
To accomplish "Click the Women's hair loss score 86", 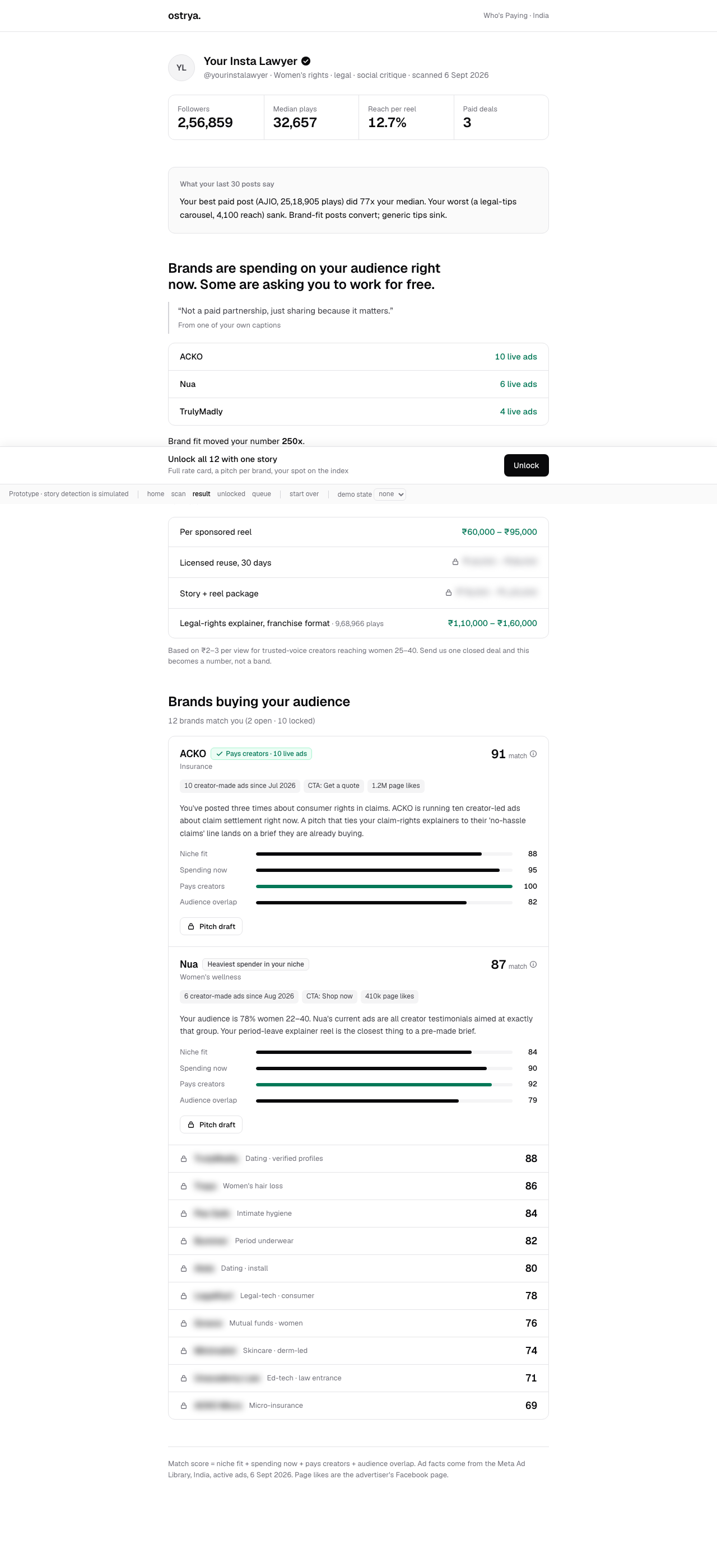I will pyautogui.click(x=531, y=1186).
